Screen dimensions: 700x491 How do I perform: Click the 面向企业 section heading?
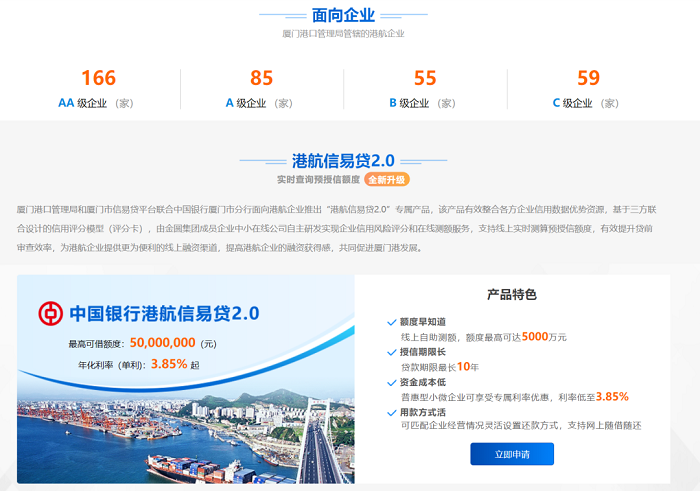343,15
